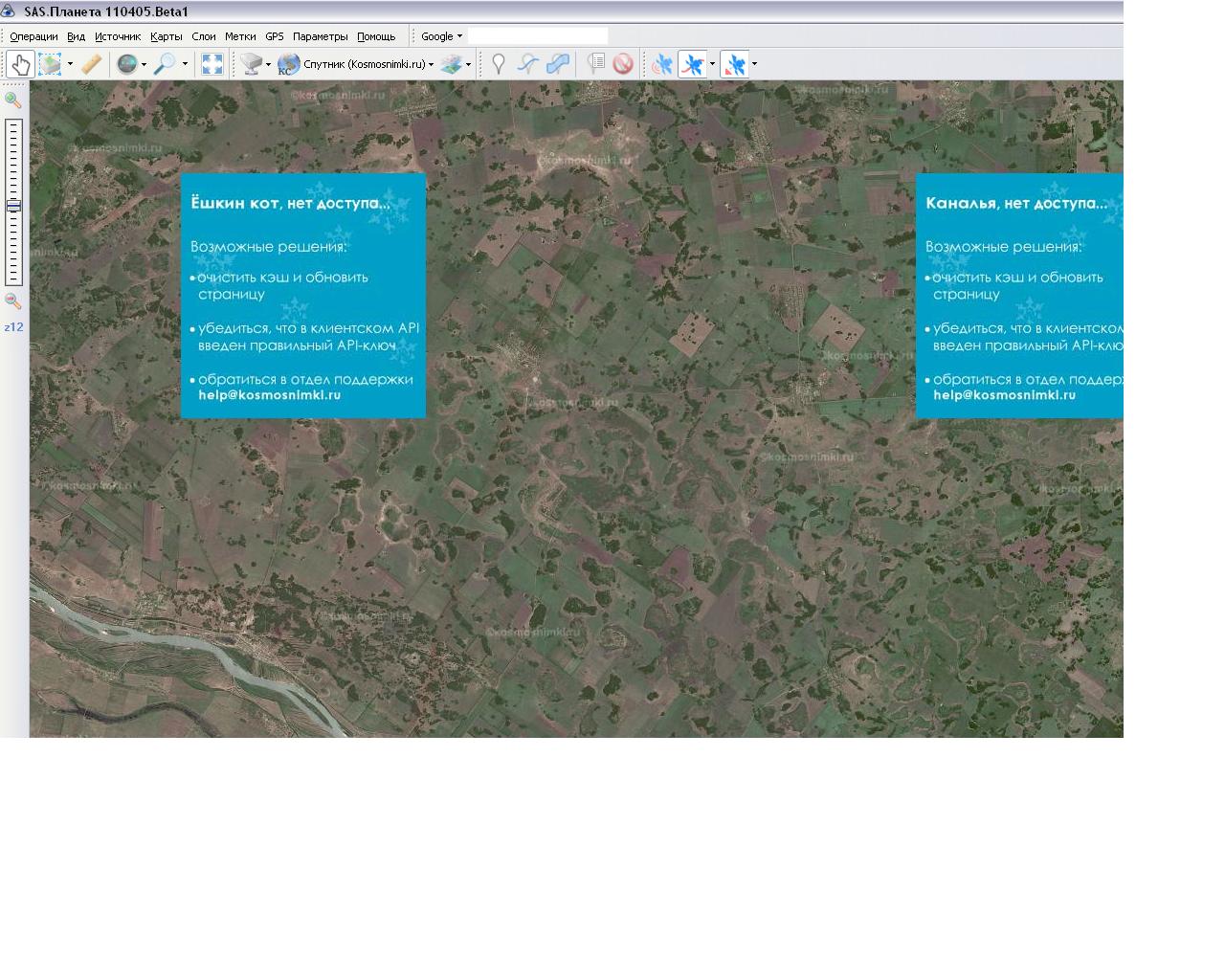Image resolution: width=1225 pixels, height=980 pixels.
Task: Expand the selection tool dropdown arrow
Action: (70, 64)
